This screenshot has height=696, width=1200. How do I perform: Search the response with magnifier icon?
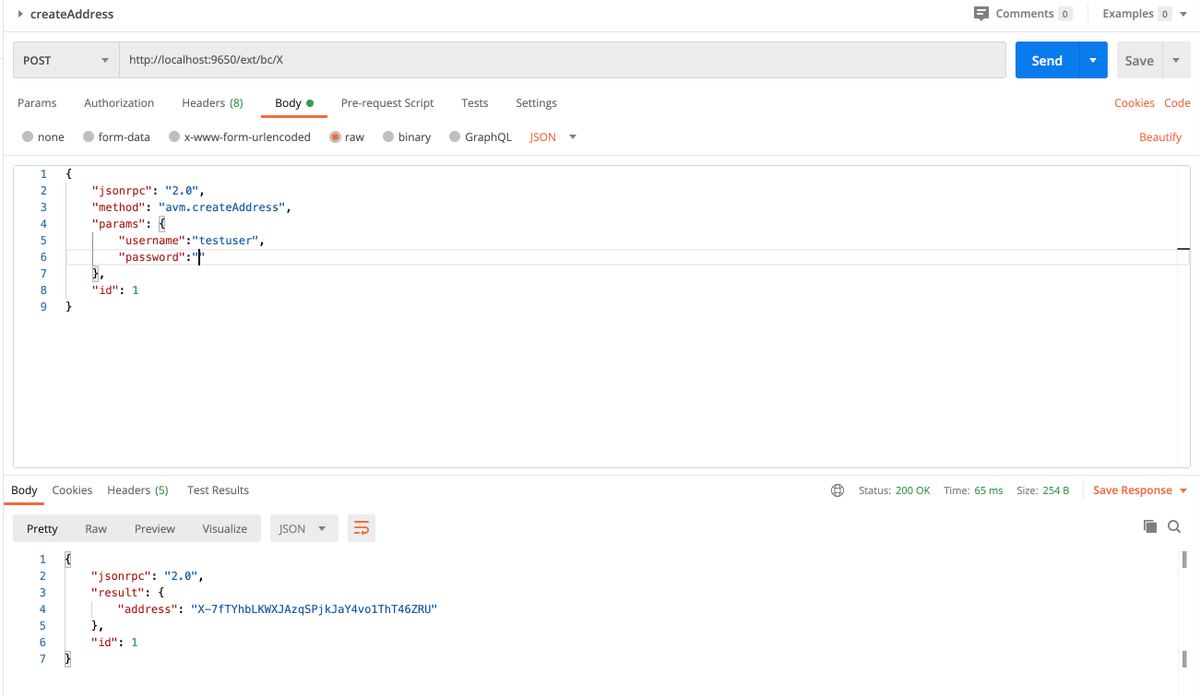click(x=1174, y=526)
